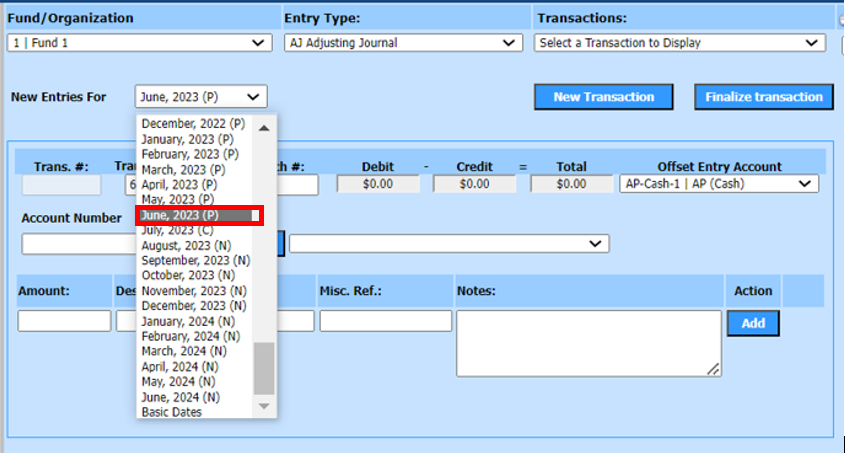The height and width of the screenshot is (453, 846).
Task: Click the dropdown list scroll down arrow
Action: pos(264,406)
